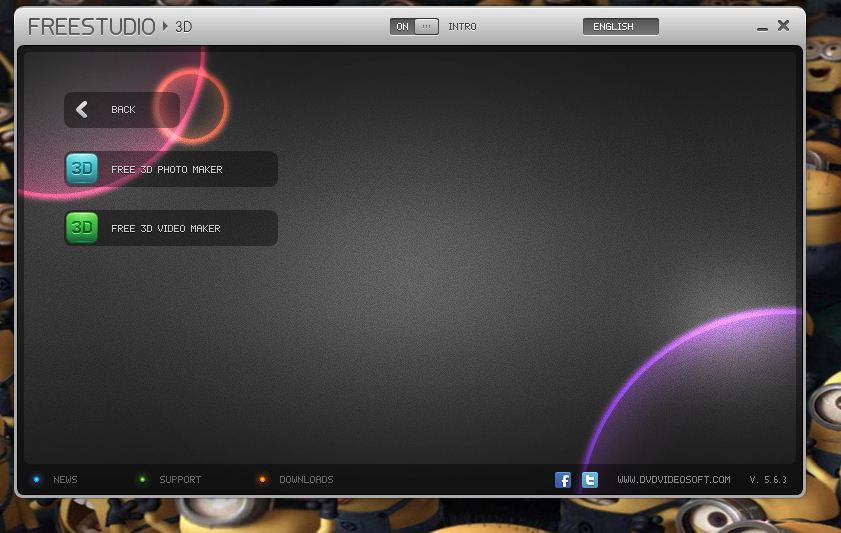
Task: Launch Free 3D Photo Maker
Action: pyautogui.click(x=171, y=169)
